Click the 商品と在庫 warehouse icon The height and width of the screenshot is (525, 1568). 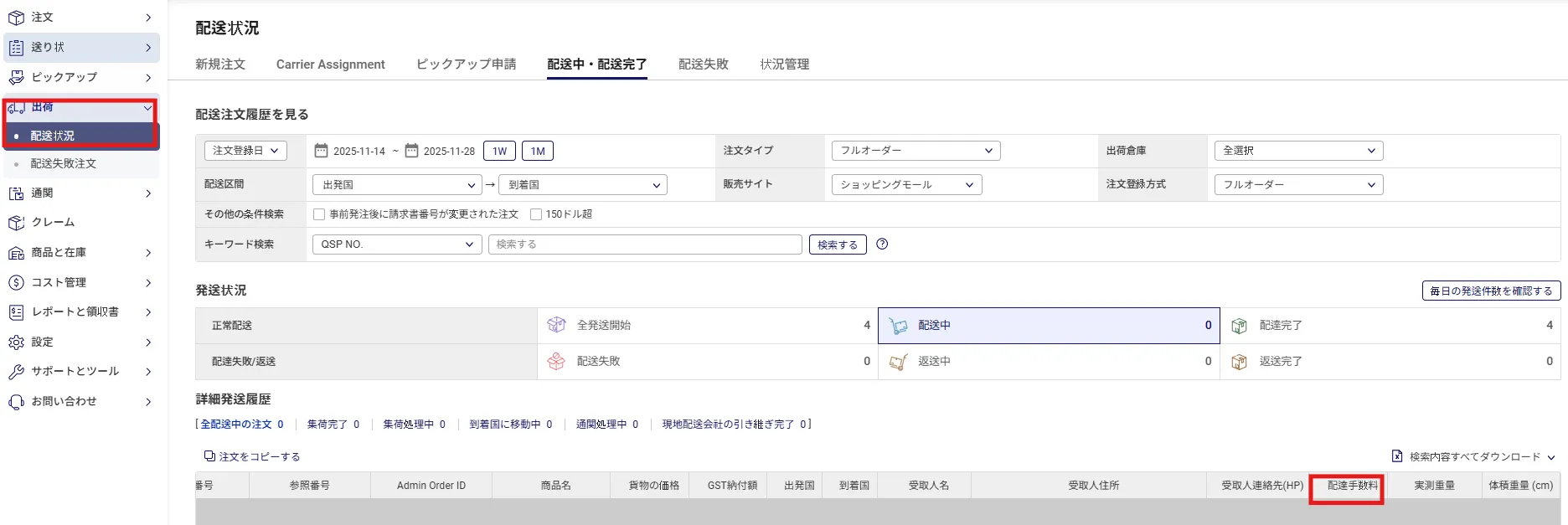[x=16, y=253]
